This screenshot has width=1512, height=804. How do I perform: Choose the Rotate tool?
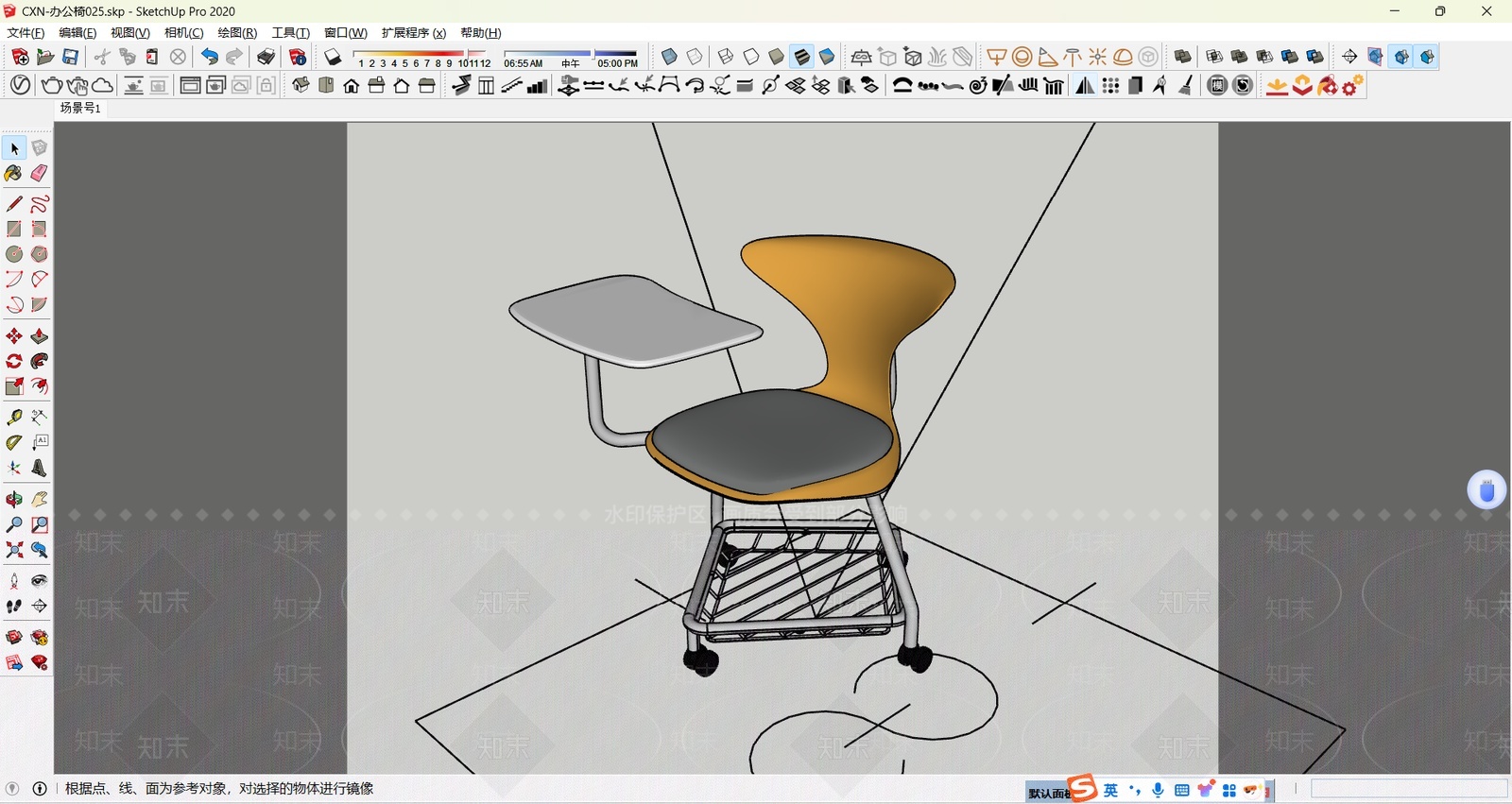click(x=14, y=361)
